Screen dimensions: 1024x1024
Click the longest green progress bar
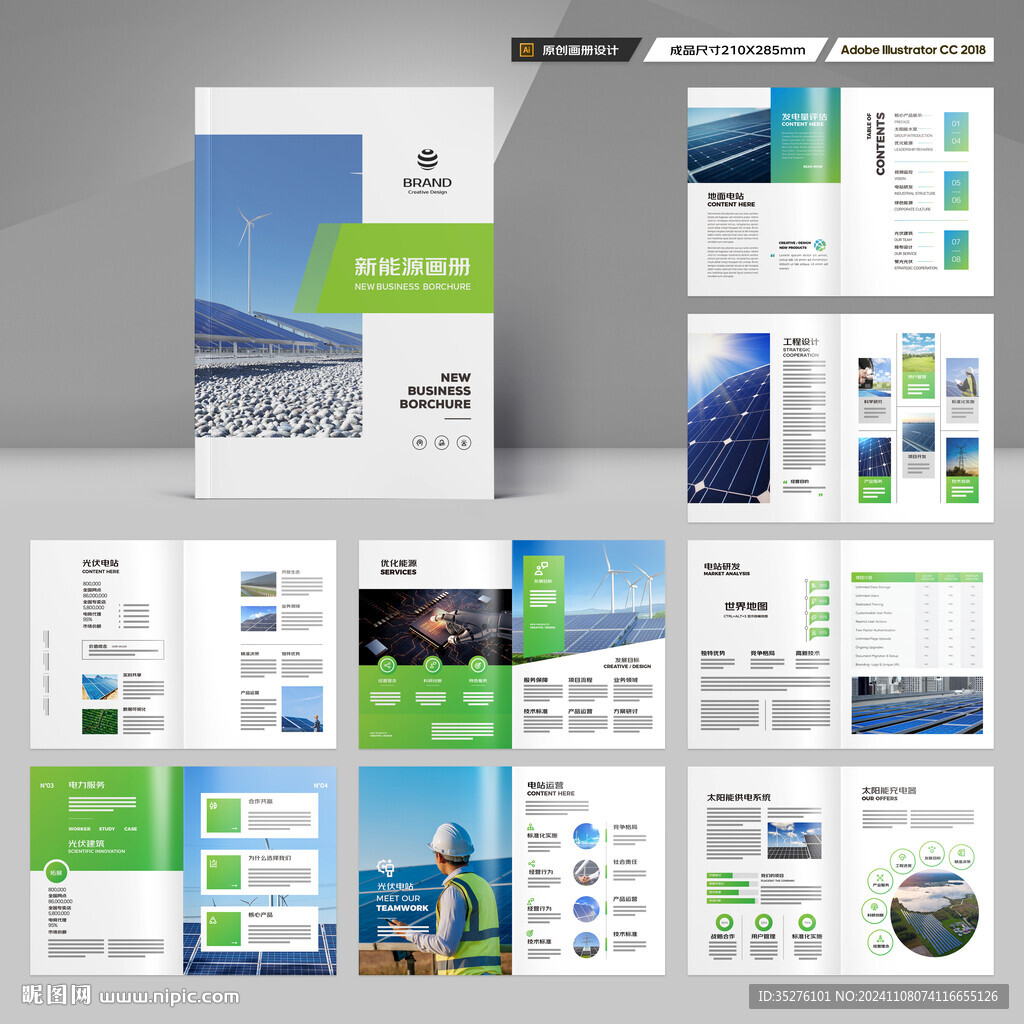click(730, 900)
